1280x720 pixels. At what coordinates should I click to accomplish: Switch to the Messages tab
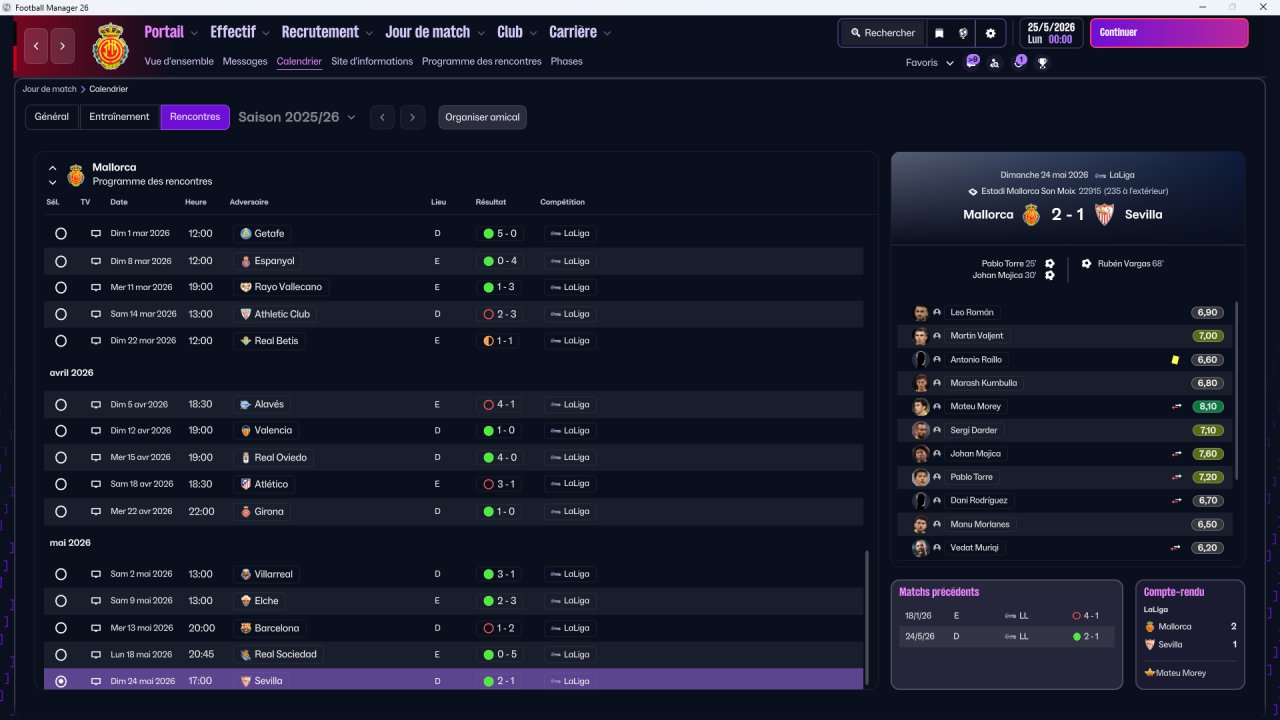coord(245,61)
